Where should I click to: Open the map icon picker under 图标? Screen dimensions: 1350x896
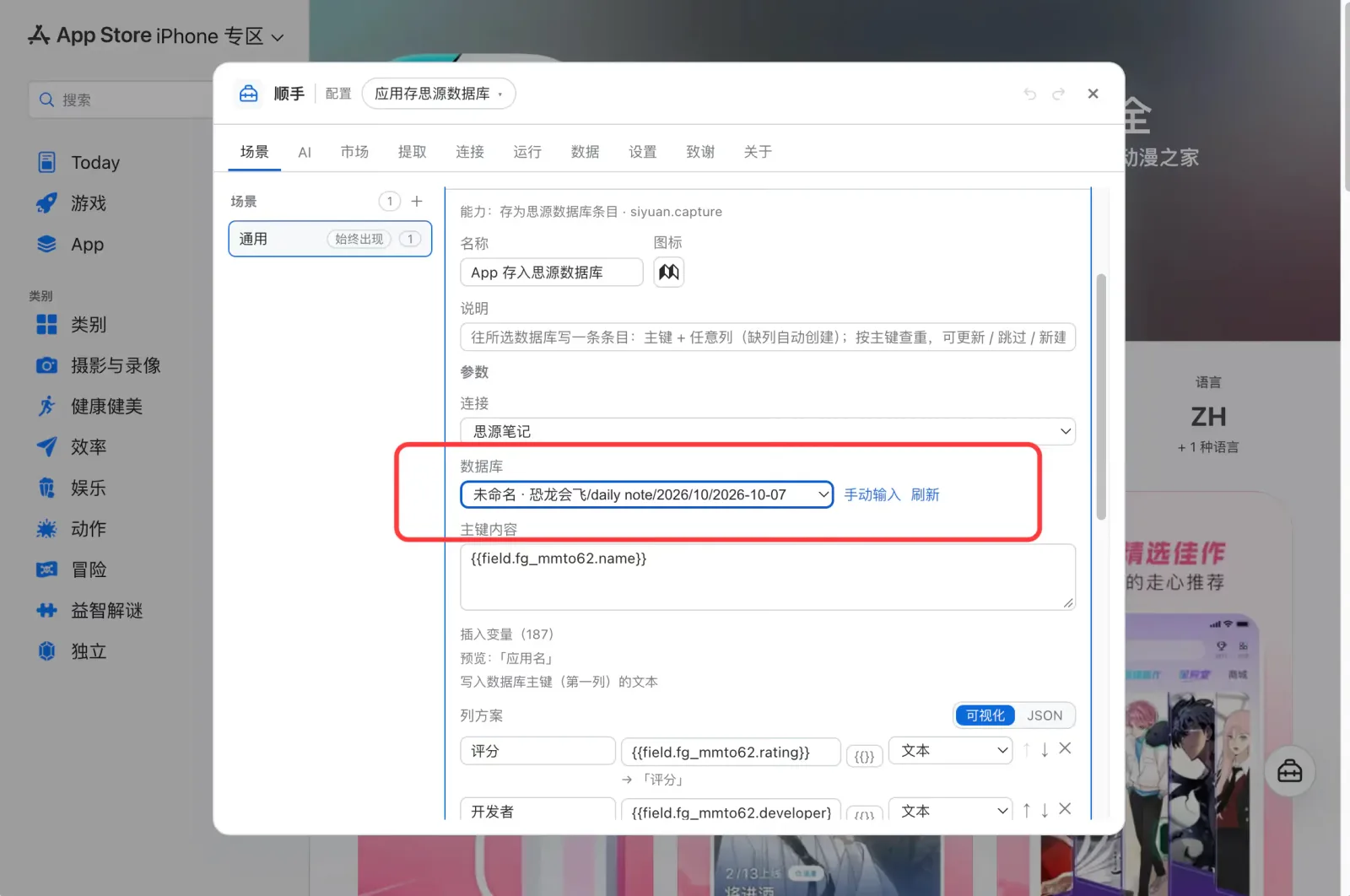[669, 273]
